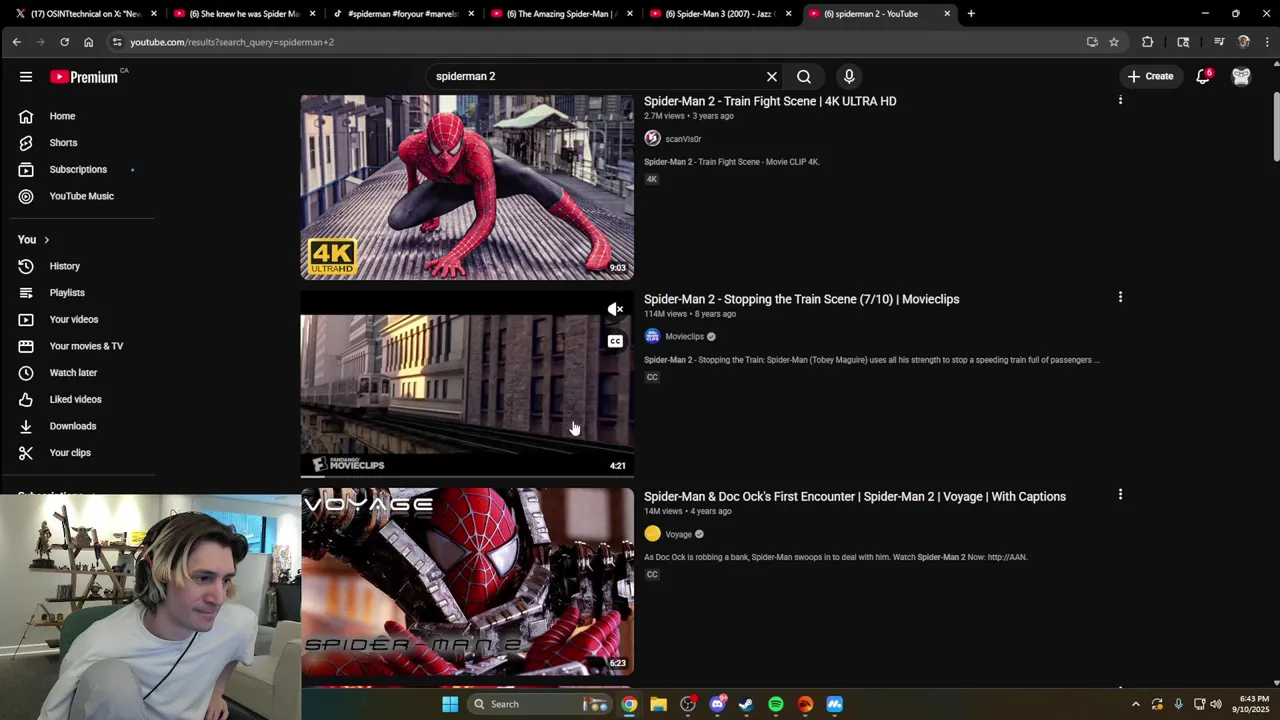1280x720 pixels.
Task: Reload the current page
Action: pos(64,42)
